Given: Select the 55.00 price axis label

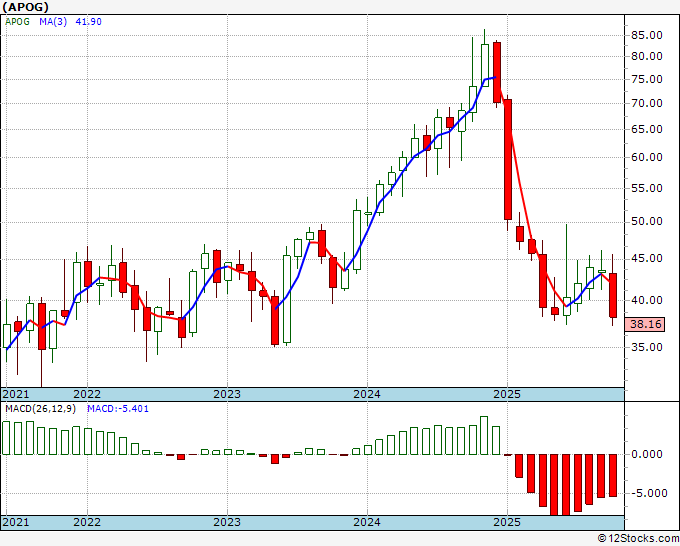Looking at the screenshot, I should coord(647,188).
